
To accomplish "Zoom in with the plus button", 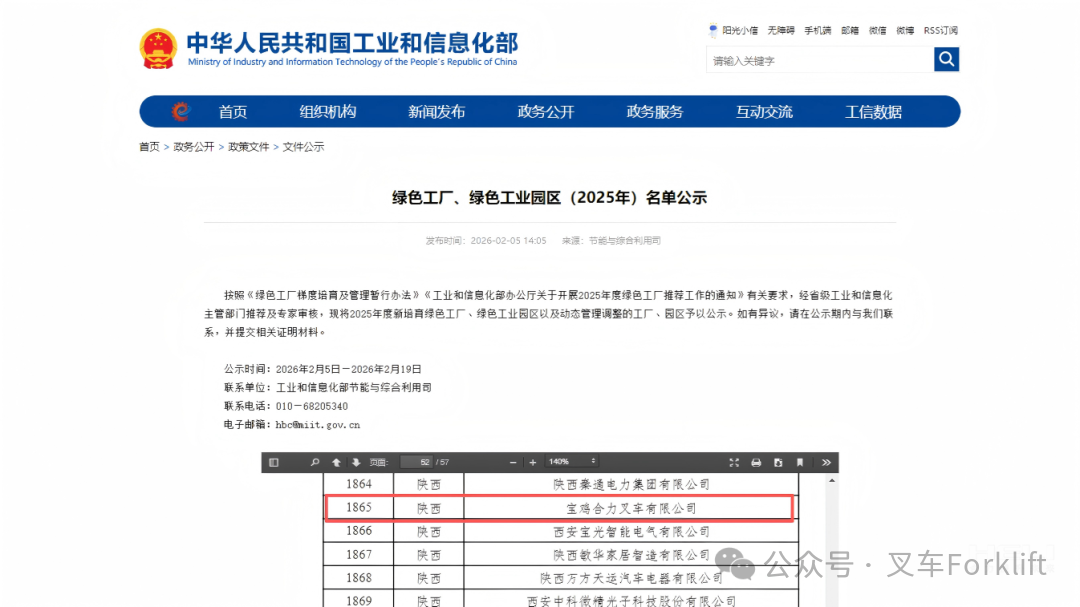I will click(533, 462).
